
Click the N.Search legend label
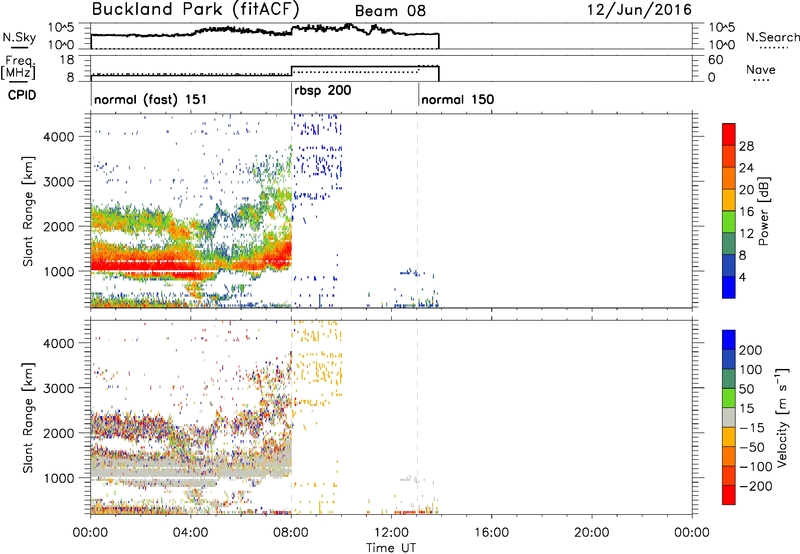(x=772, y=37)
